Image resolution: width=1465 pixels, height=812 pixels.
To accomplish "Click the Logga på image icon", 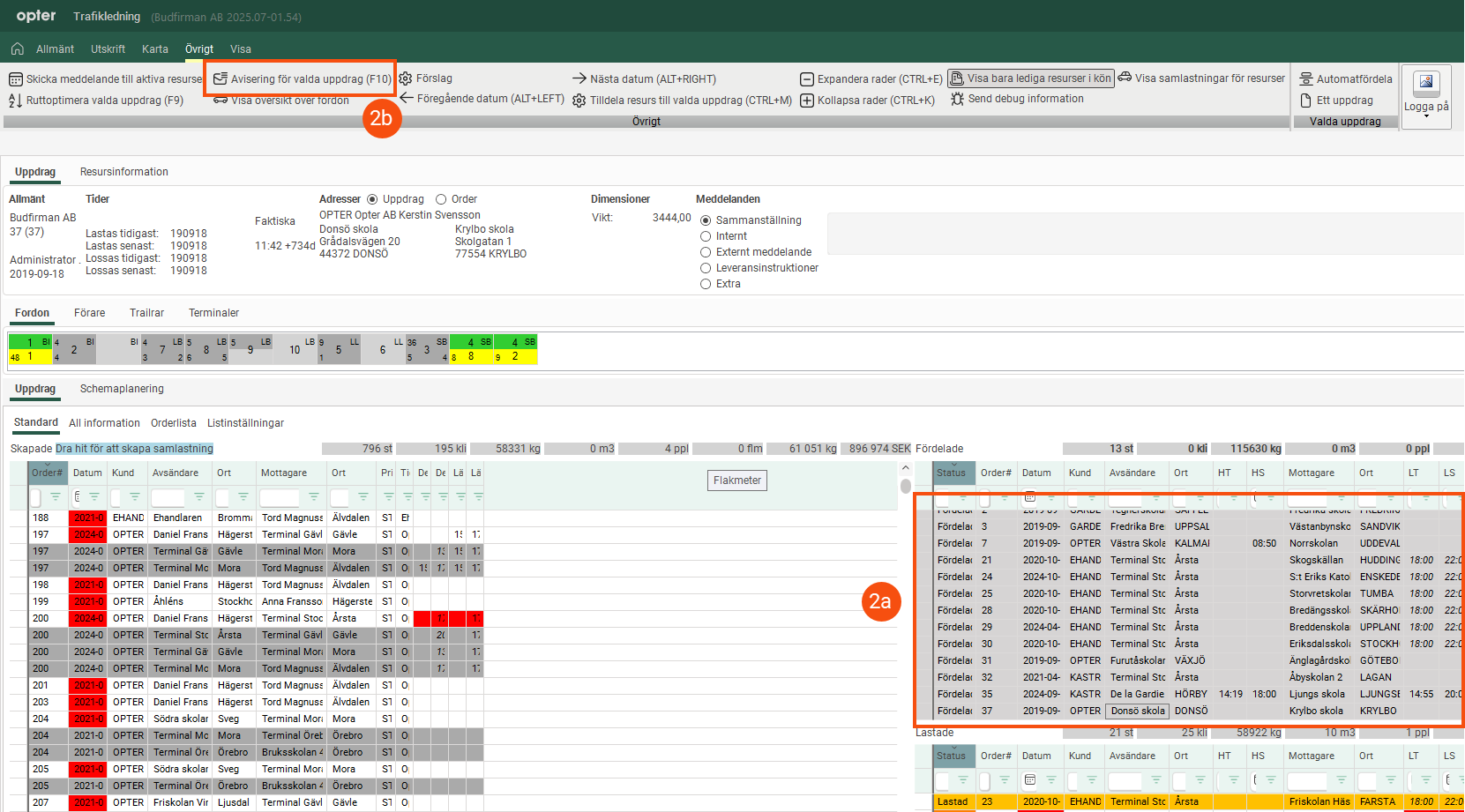I will click(1426, 83).
